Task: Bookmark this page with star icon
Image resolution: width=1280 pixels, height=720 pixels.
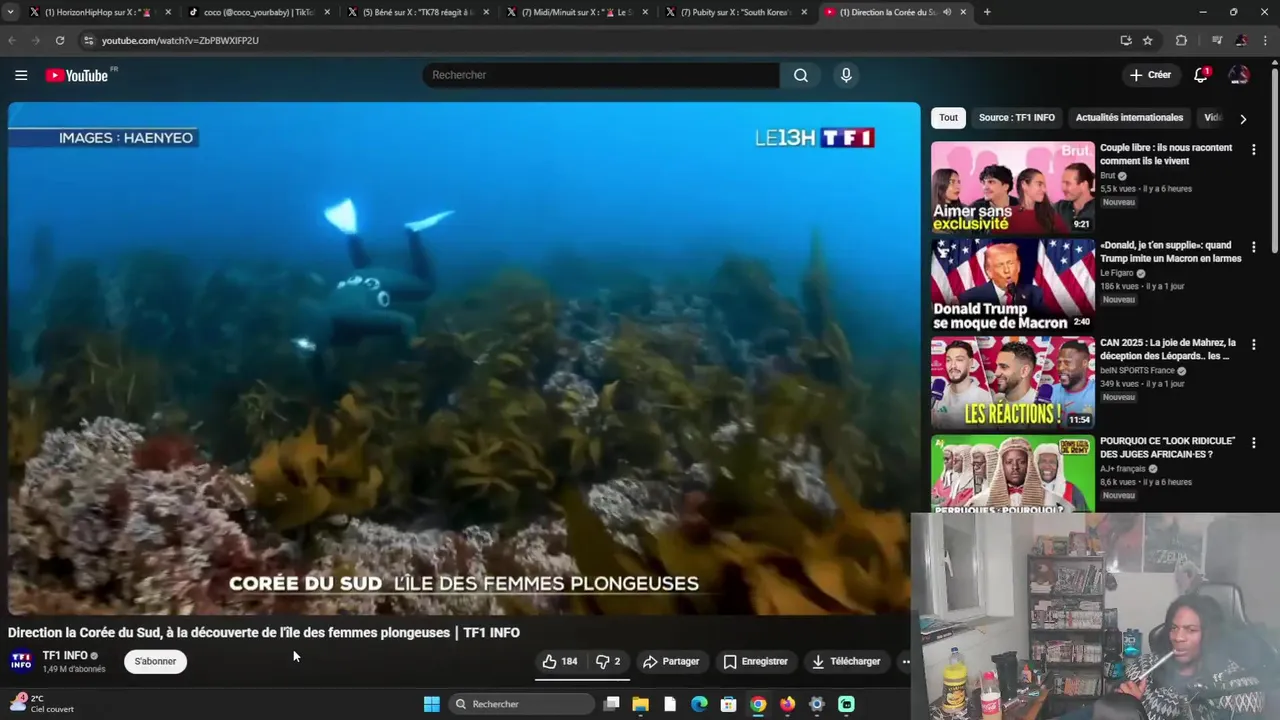Action: [x=1148, y=40]
